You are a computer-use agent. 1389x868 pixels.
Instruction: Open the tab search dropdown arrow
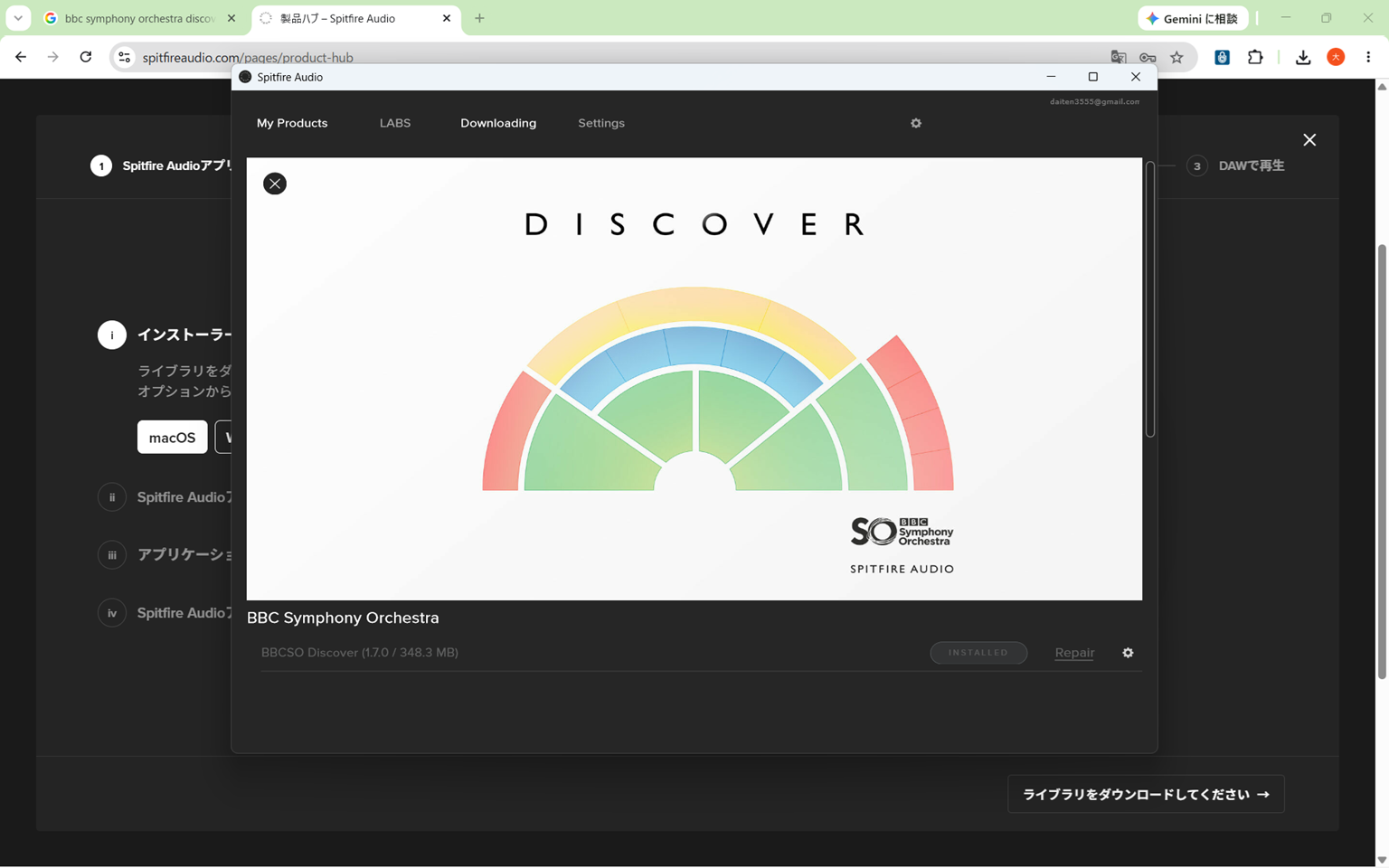point(18,18)
